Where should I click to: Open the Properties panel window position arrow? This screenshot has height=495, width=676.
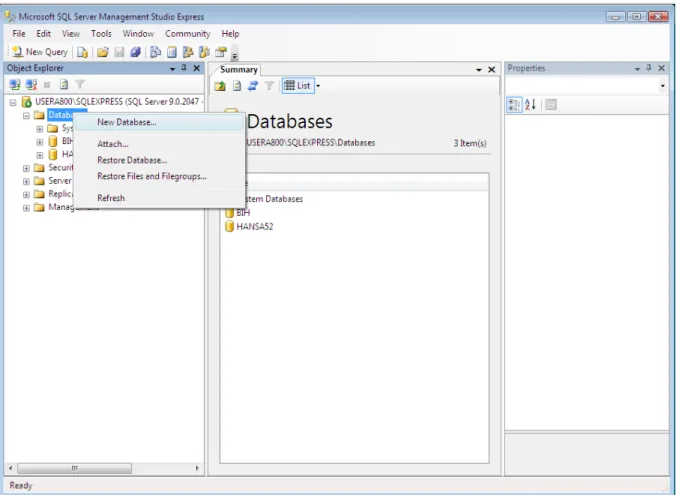click(637, 69)
